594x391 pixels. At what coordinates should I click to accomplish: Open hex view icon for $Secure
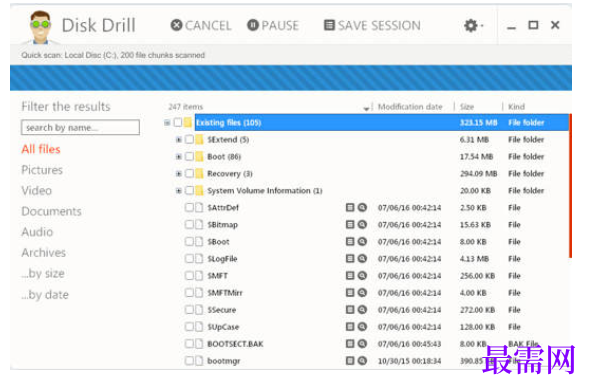350,310
